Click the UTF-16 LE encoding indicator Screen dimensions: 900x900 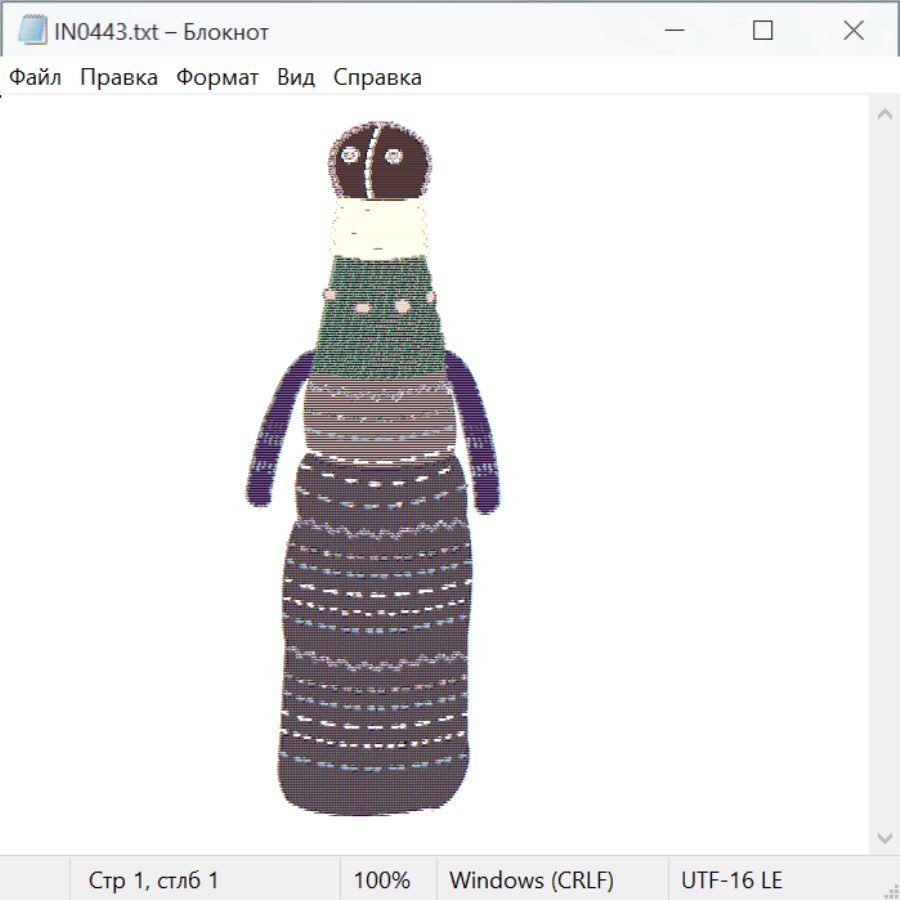tap(731, 881)
